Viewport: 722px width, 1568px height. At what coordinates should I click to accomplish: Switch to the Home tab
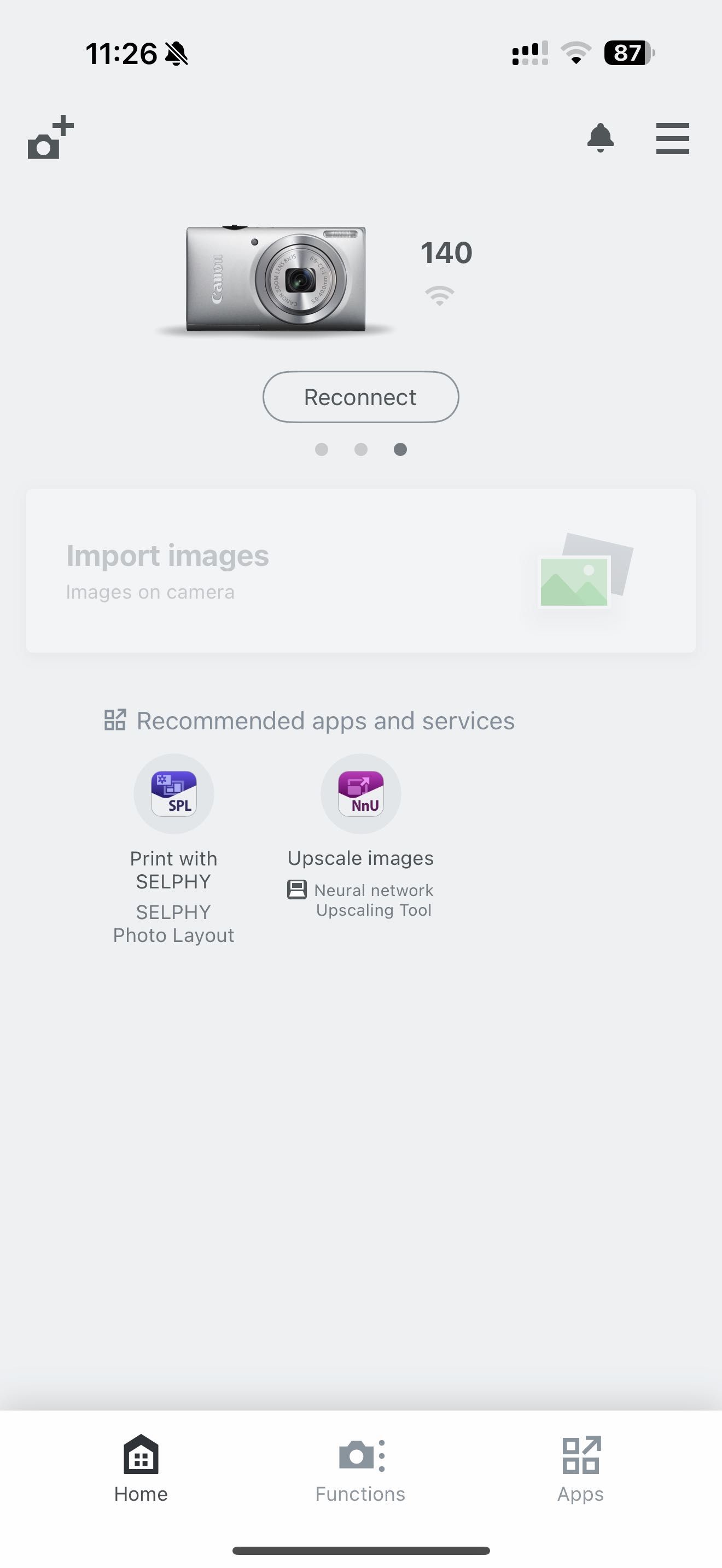click(x=141, y=1468)
